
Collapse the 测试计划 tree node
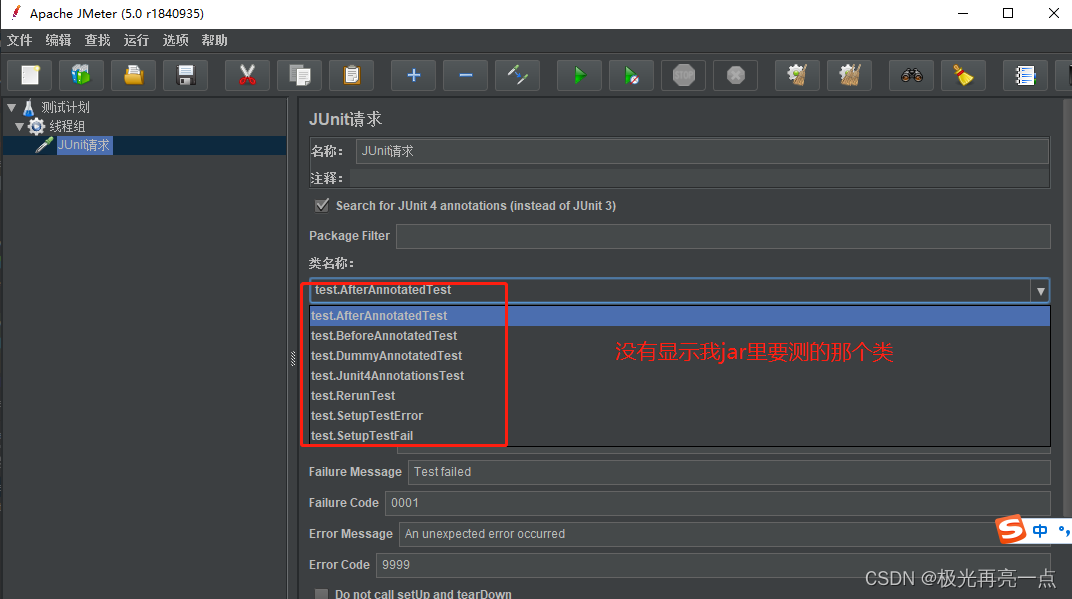(x=10, y=108)
